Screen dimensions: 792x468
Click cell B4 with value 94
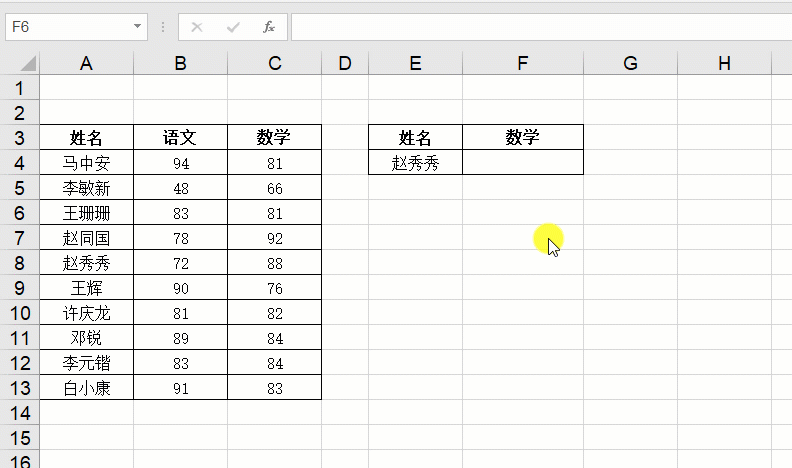180,163
